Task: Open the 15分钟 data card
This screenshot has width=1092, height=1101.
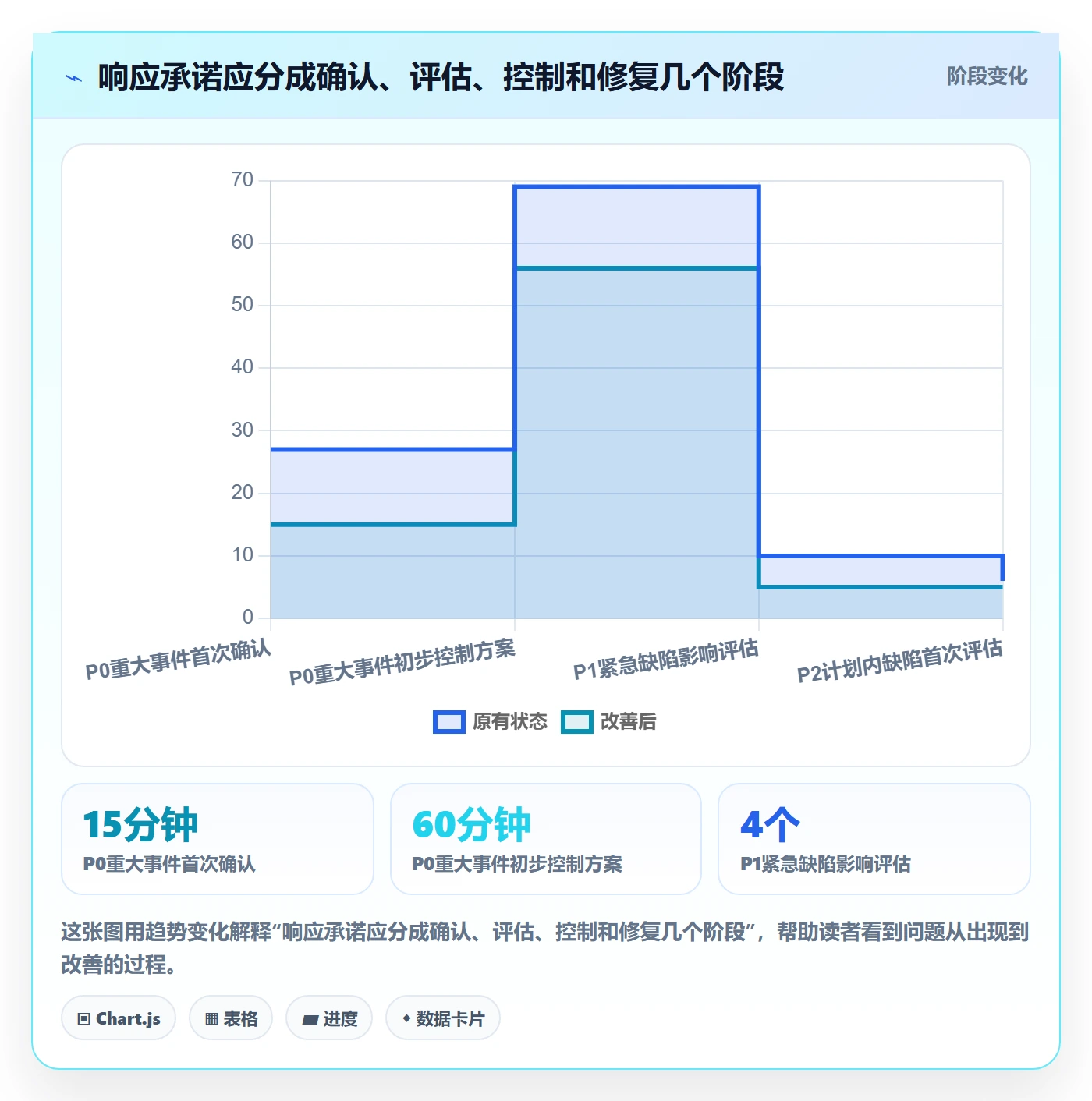Action: point(218,839)
